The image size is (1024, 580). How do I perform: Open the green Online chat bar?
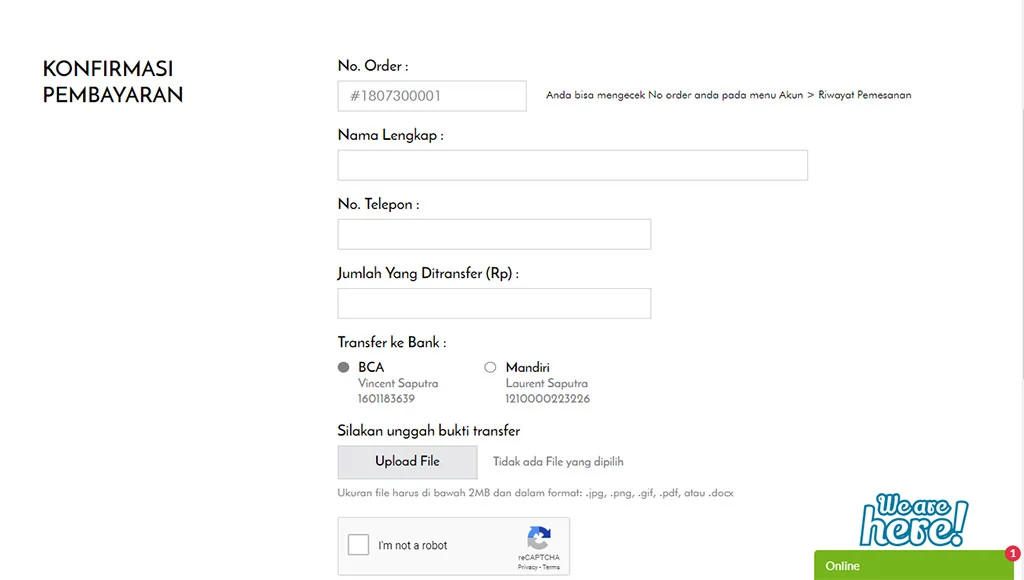coord(910,566)
